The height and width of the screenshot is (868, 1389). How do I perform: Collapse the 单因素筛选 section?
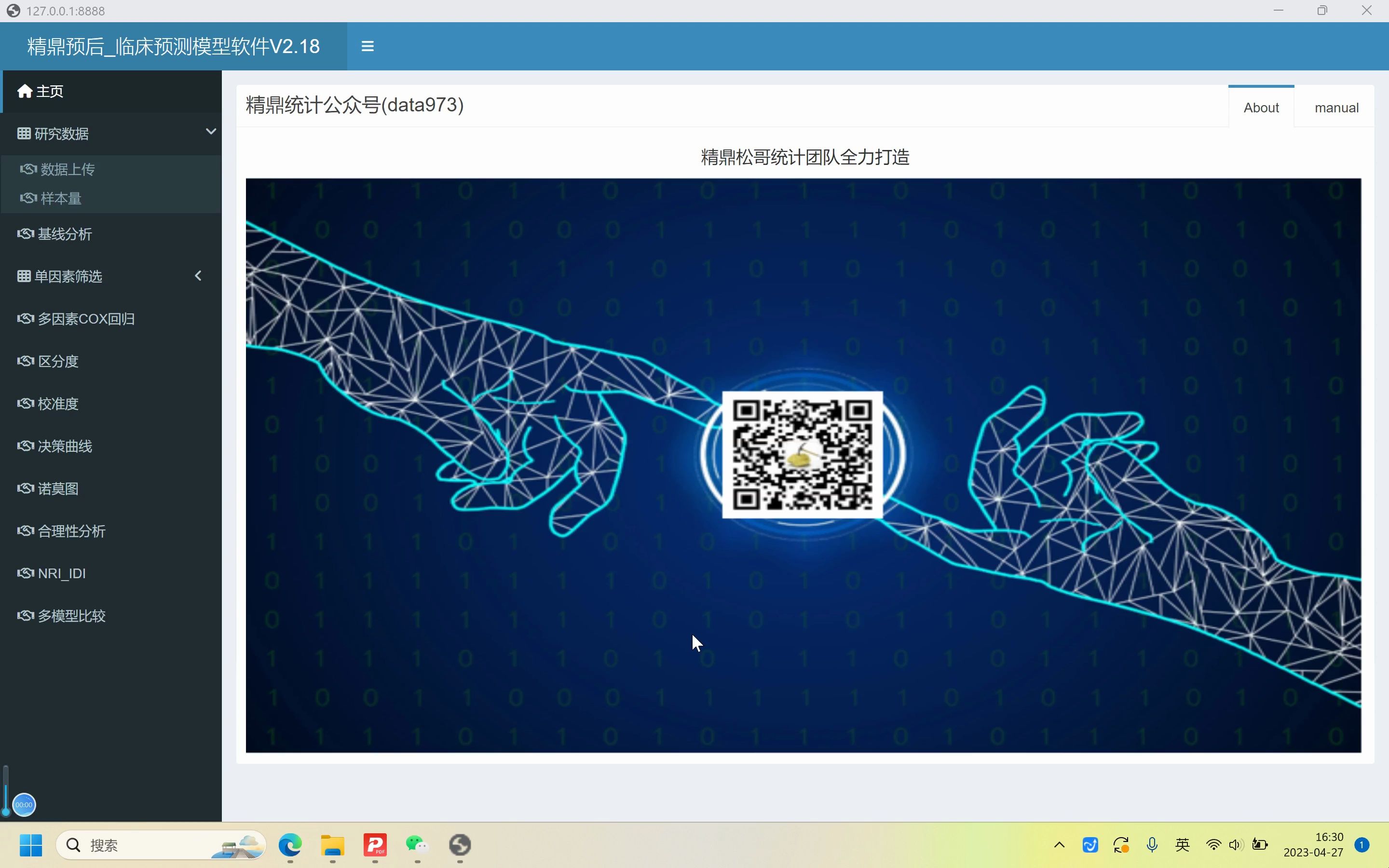(x=198, y=276)
